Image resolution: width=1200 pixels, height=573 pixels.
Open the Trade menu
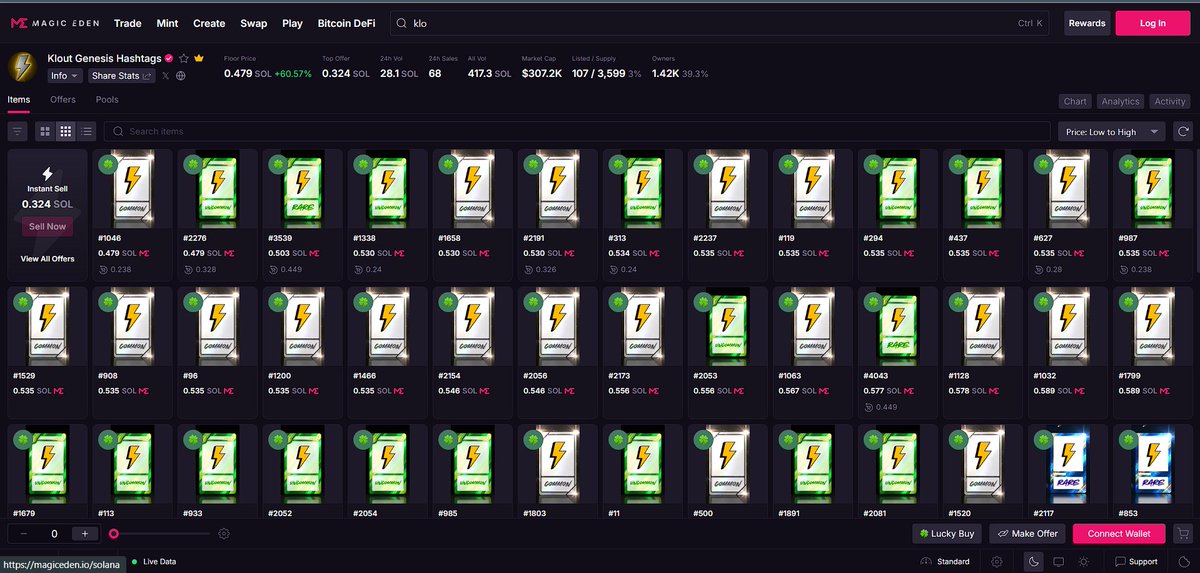[x=127, y=23]
